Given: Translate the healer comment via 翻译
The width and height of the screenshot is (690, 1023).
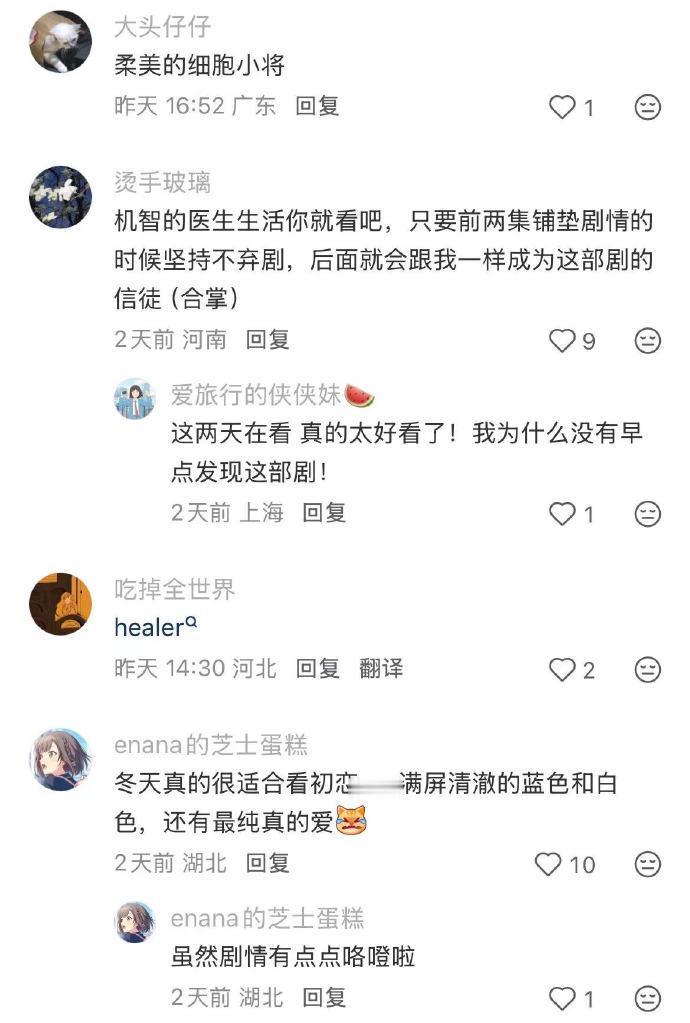Looking at the screenshot, I should (x=381, y=668).
